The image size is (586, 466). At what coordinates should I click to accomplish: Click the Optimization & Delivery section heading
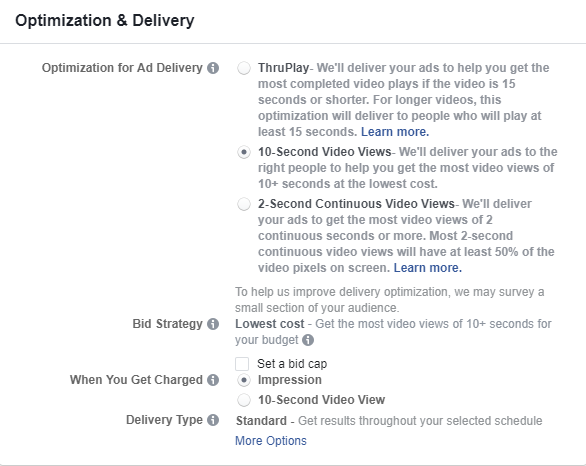click(105, 21)
